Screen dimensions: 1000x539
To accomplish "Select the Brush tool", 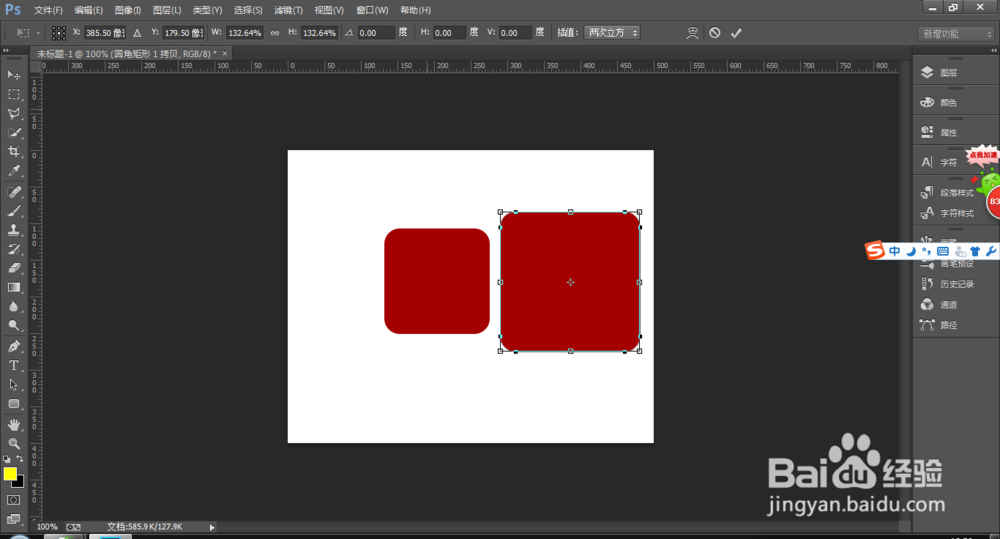I will pos(13,211).
